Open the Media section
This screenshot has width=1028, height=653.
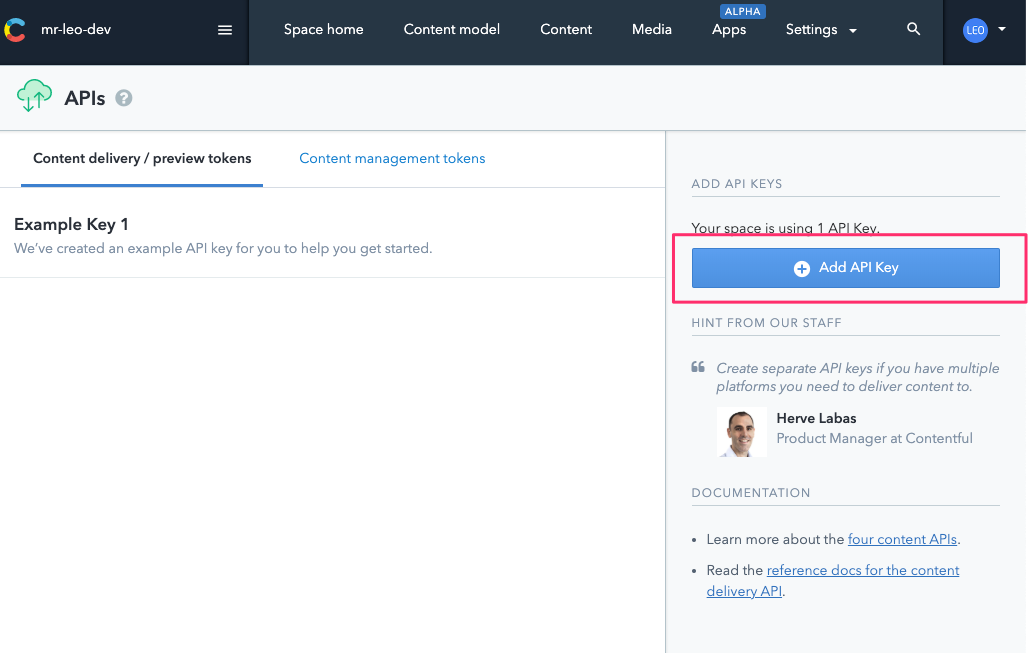pos(651,30)
